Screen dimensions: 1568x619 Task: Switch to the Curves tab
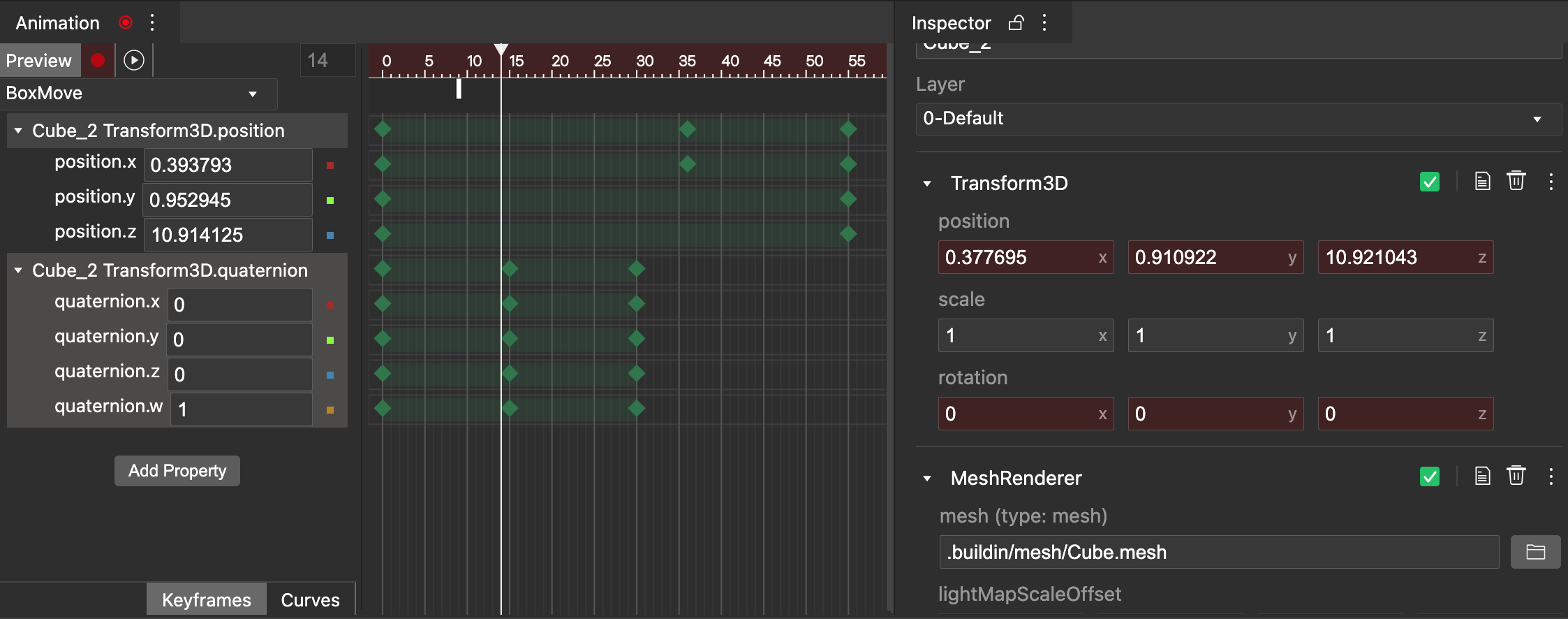click(310, 599)
